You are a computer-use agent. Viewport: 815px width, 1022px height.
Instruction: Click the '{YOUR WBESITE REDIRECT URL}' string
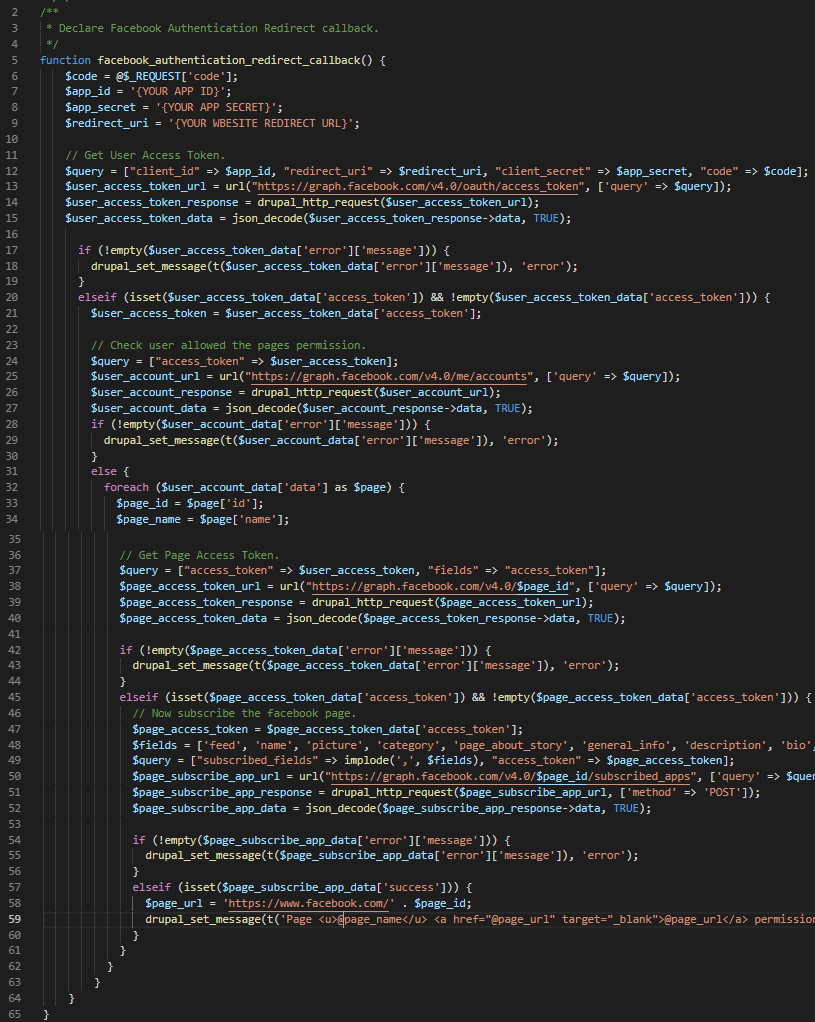(x=261, y=123)
